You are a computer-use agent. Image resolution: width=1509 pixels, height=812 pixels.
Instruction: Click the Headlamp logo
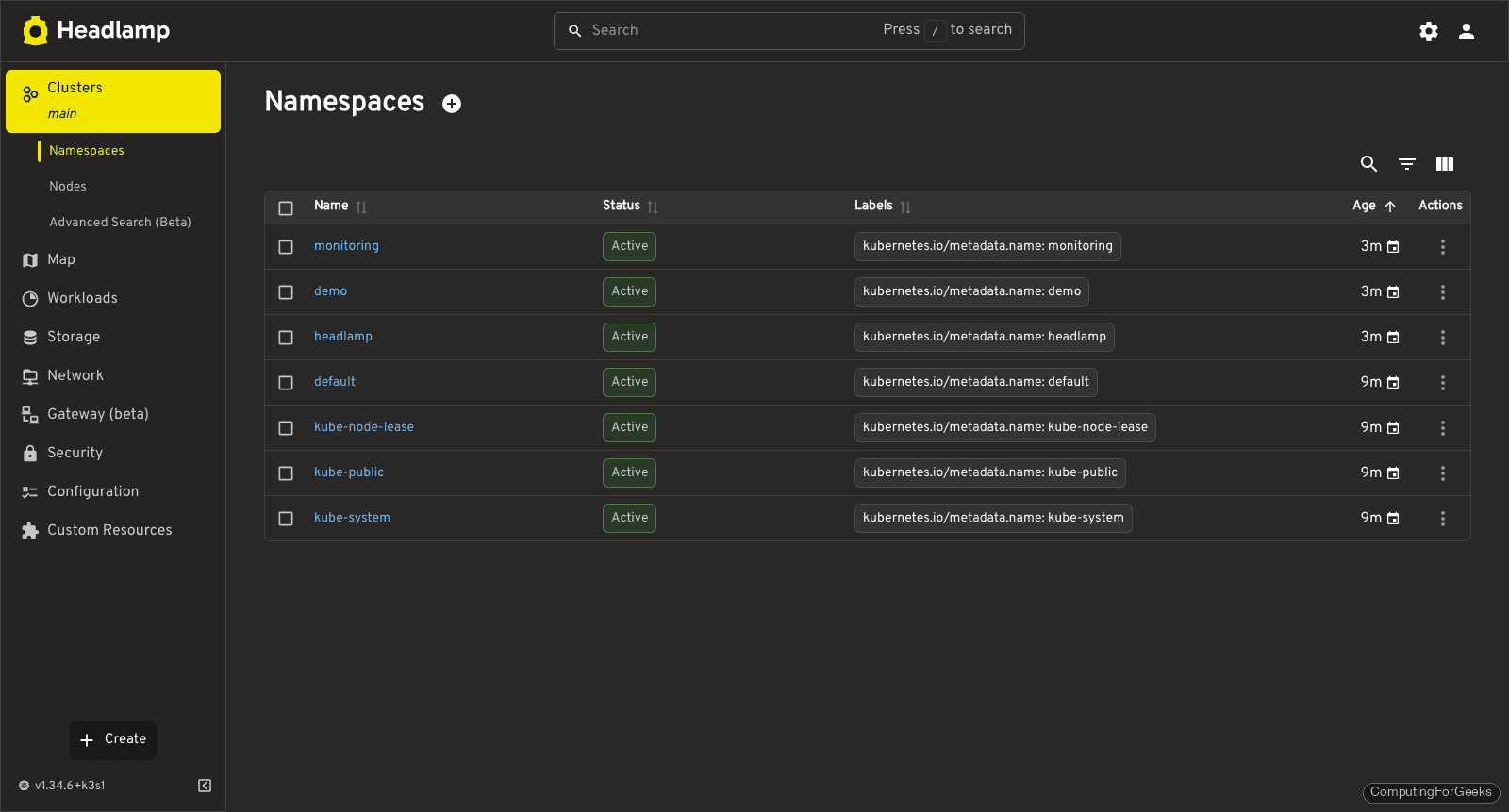pos(96,30)
